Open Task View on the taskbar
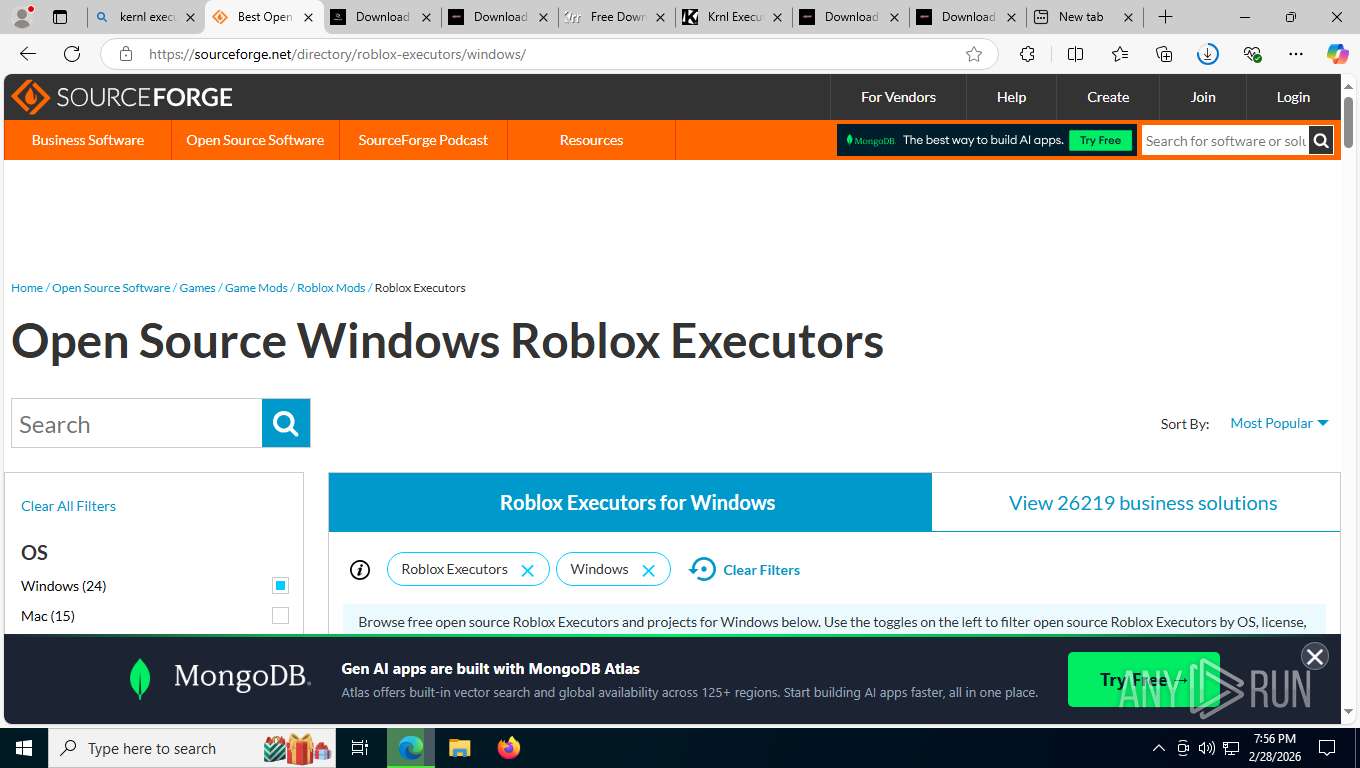The height and width of the screenshot is (768, 1360). point(360,748)
